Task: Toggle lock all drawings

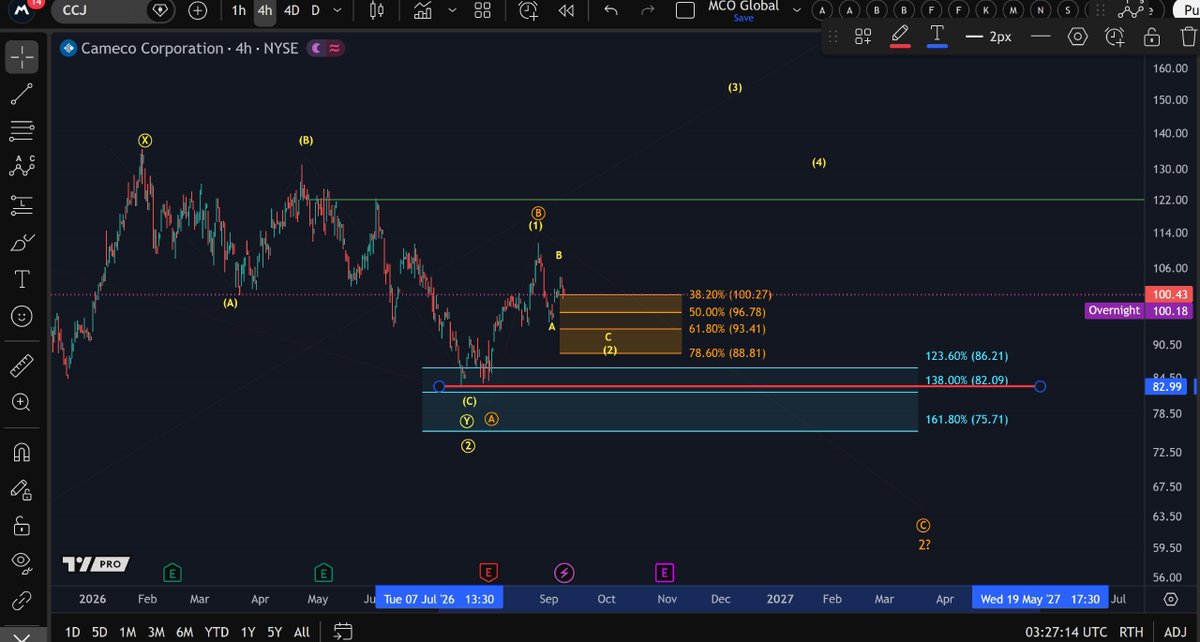Action: (21, 526)
